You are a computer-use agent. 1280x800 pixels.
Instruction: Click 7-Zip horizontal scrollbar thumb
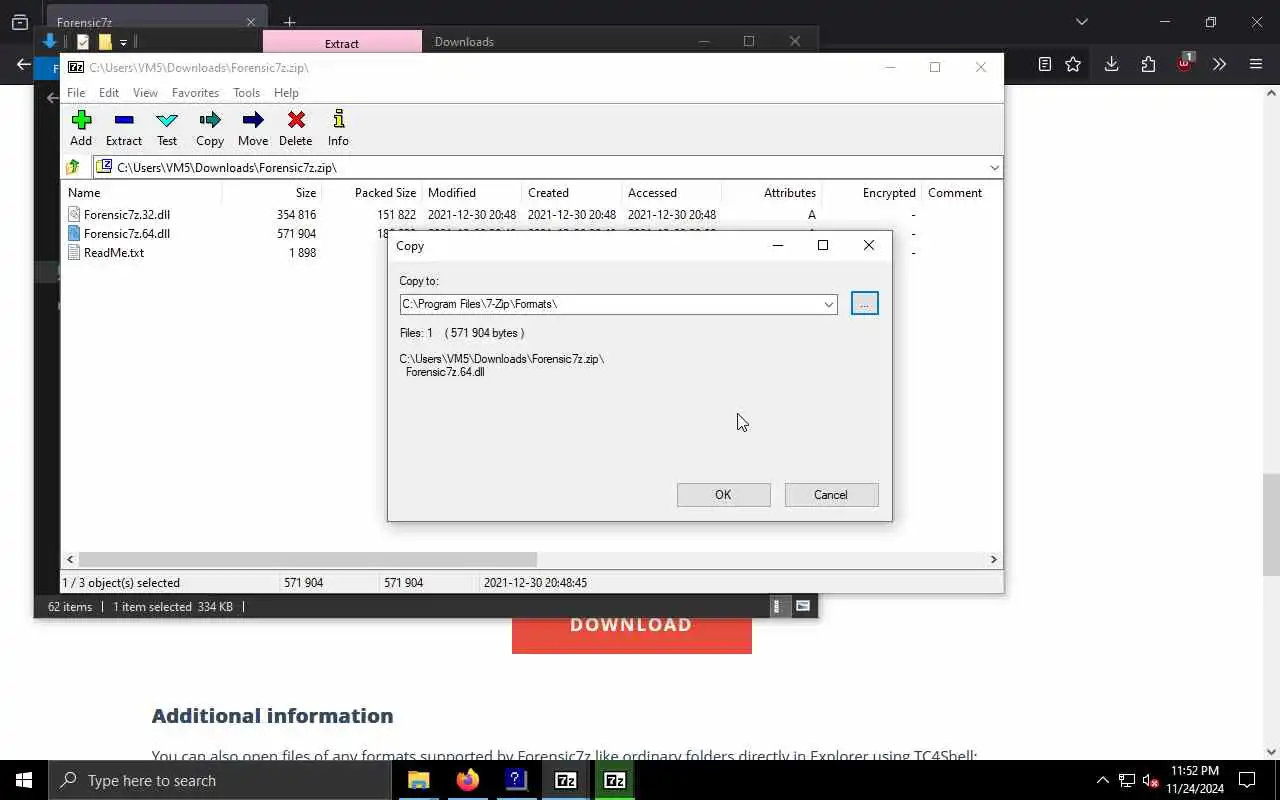point(307,559)
